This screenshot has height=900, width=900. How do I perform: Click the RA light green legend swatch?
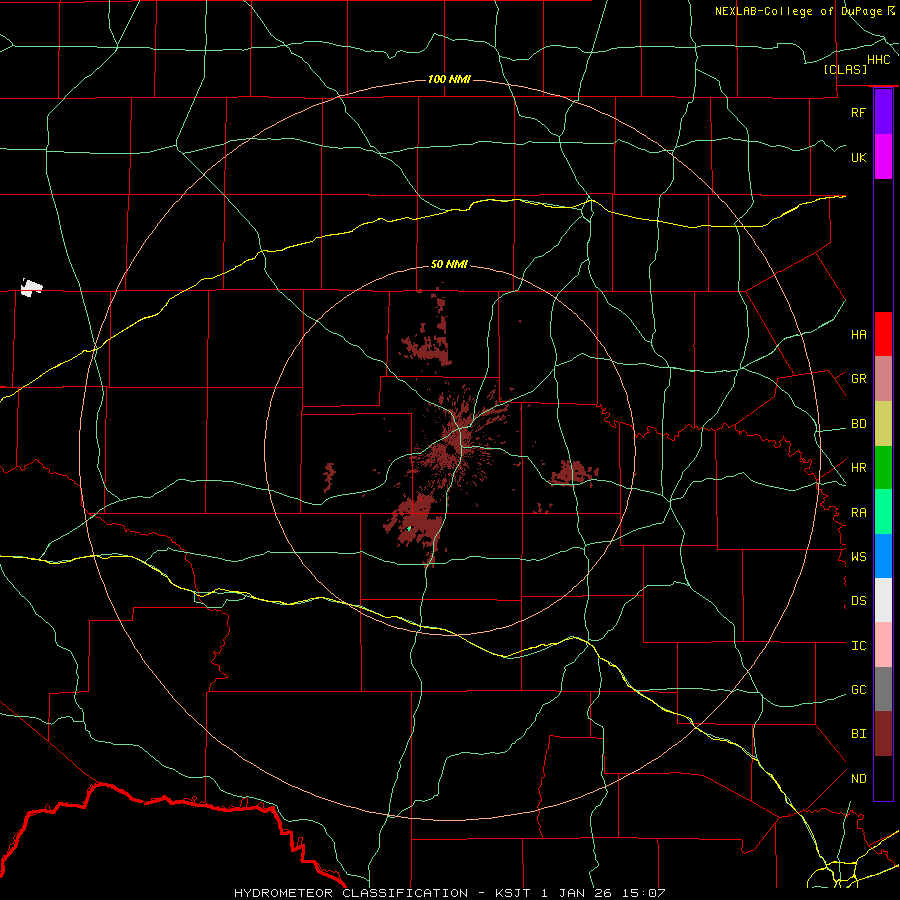click(x=883, y=512)
